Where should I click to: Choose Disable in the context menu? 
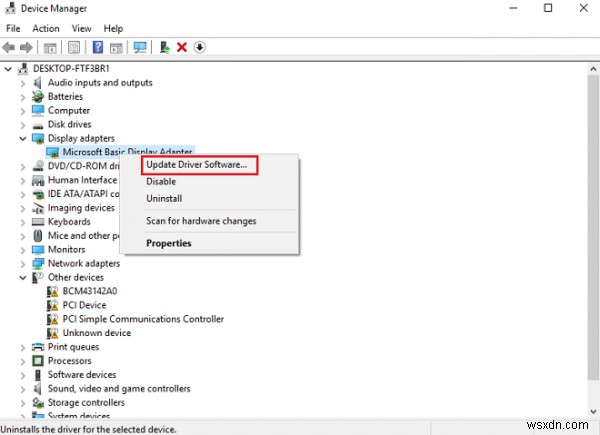[161, 182]
